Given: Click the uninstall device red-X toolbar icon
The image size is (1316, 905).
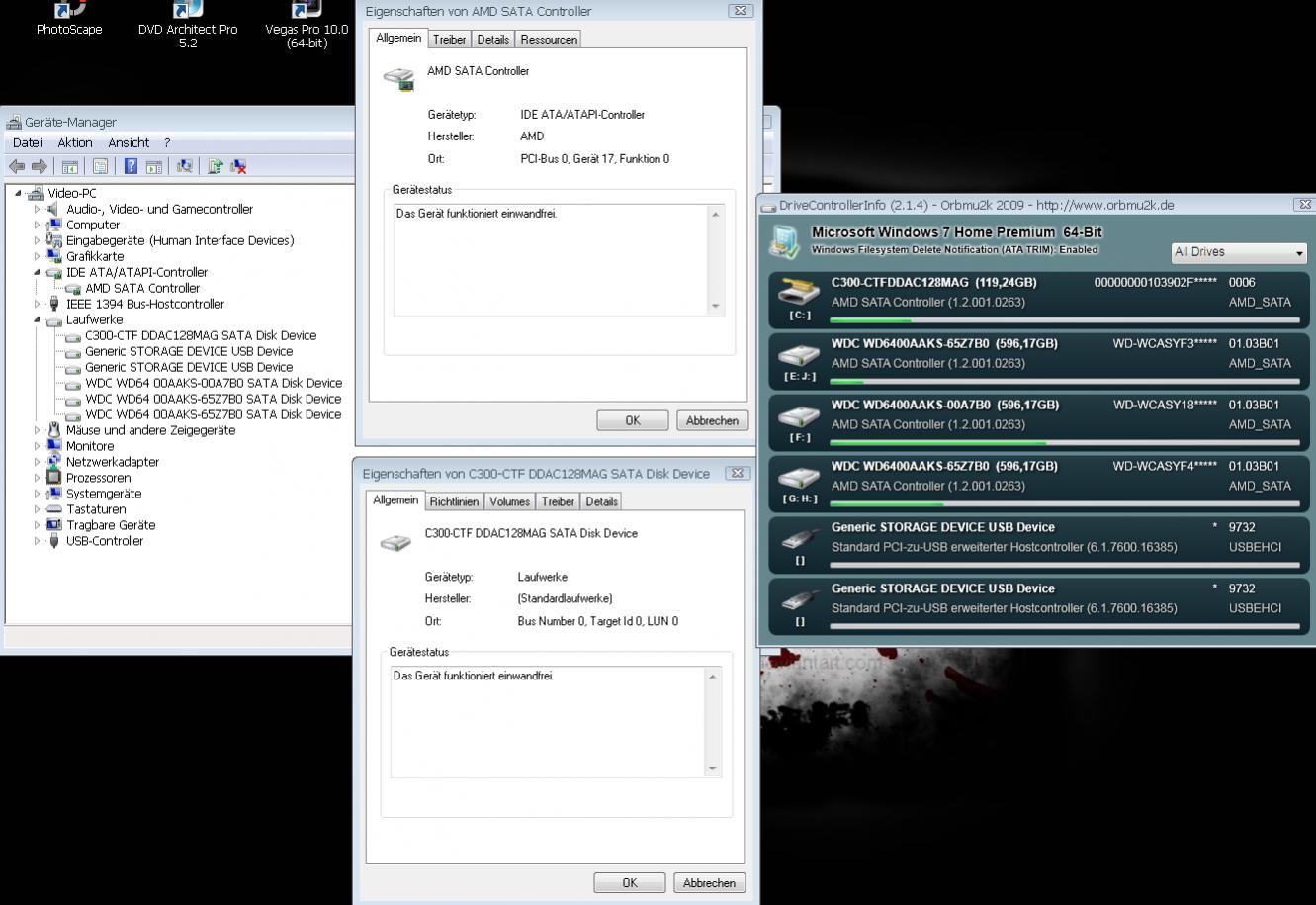Looking at the screenshot, I should (x=238, y=166).
